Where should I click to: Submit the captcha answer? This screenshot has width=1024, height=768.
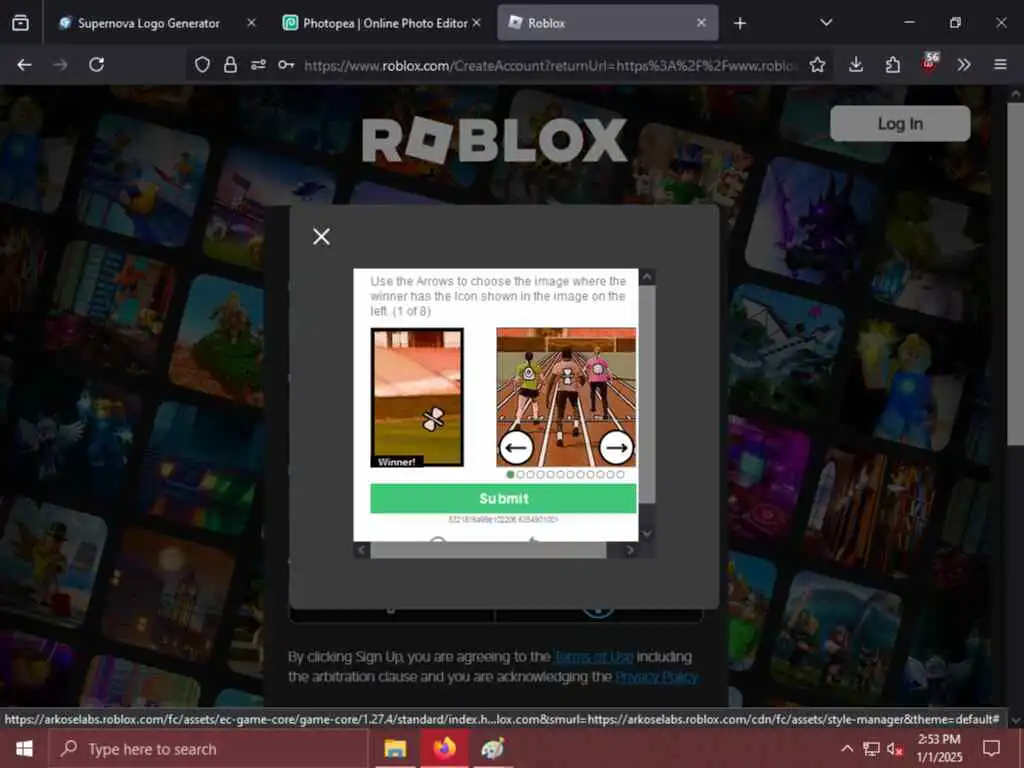[504, 498]
